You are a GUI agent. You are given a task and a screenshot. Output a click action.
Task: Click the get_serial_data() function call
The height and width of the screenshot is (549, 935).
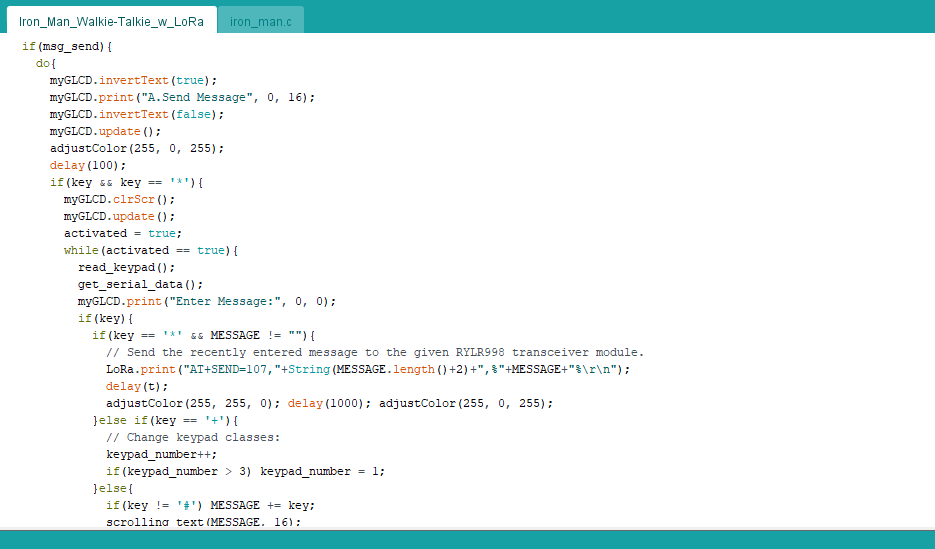point(140,284)
